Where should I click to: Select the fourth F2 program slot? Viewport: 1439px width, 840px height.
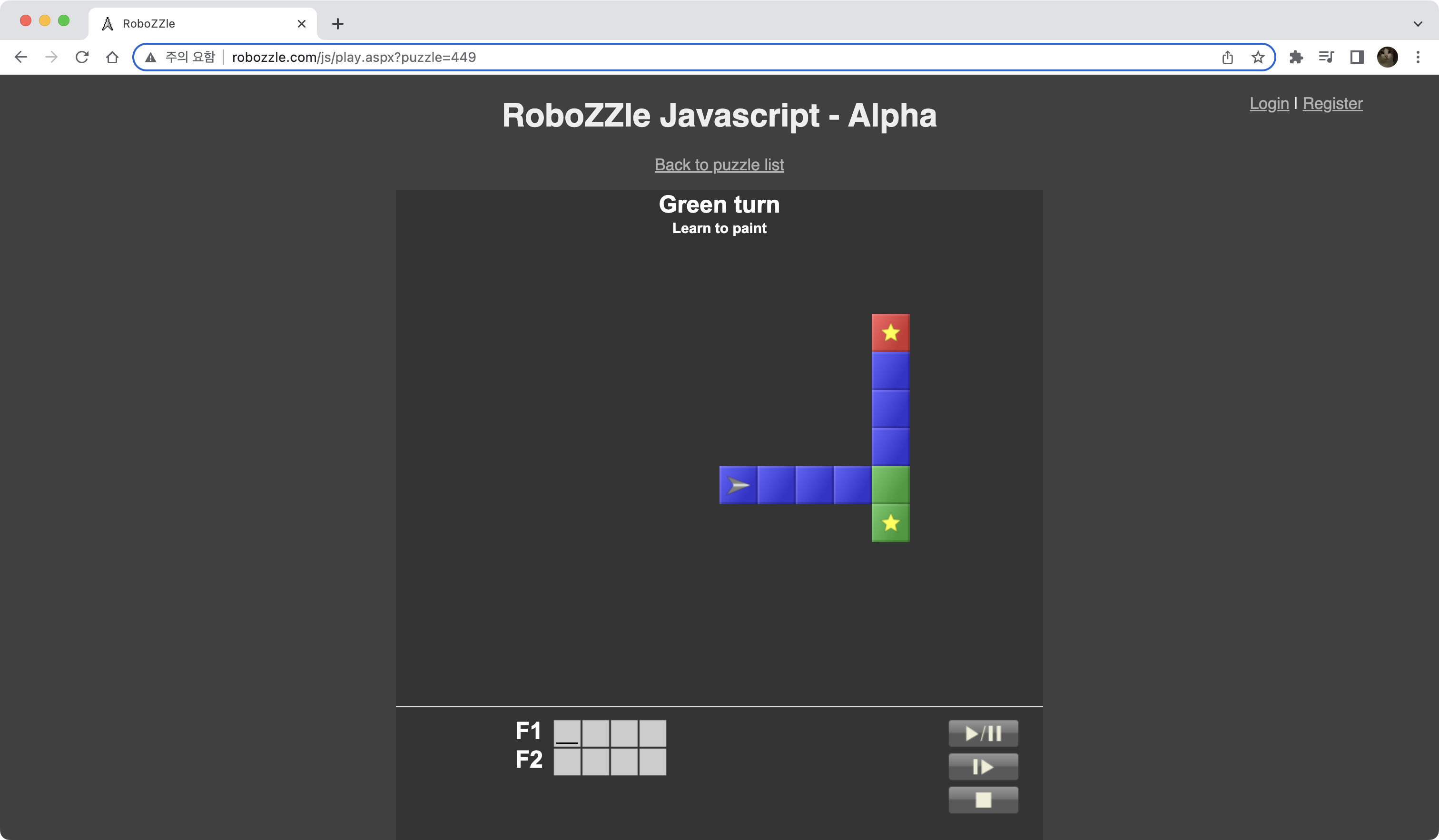pos(653,762)
